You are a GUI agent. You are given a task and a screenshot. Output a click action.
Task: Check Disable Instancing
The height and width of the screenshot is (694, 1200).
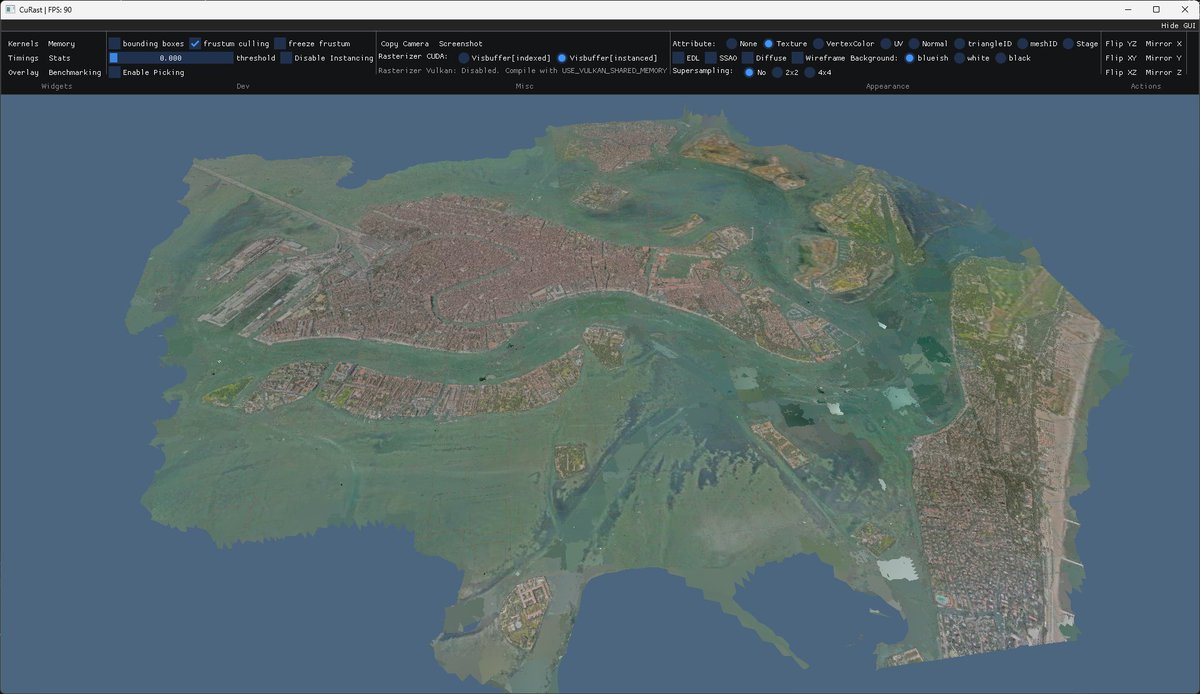coord(287,58)
